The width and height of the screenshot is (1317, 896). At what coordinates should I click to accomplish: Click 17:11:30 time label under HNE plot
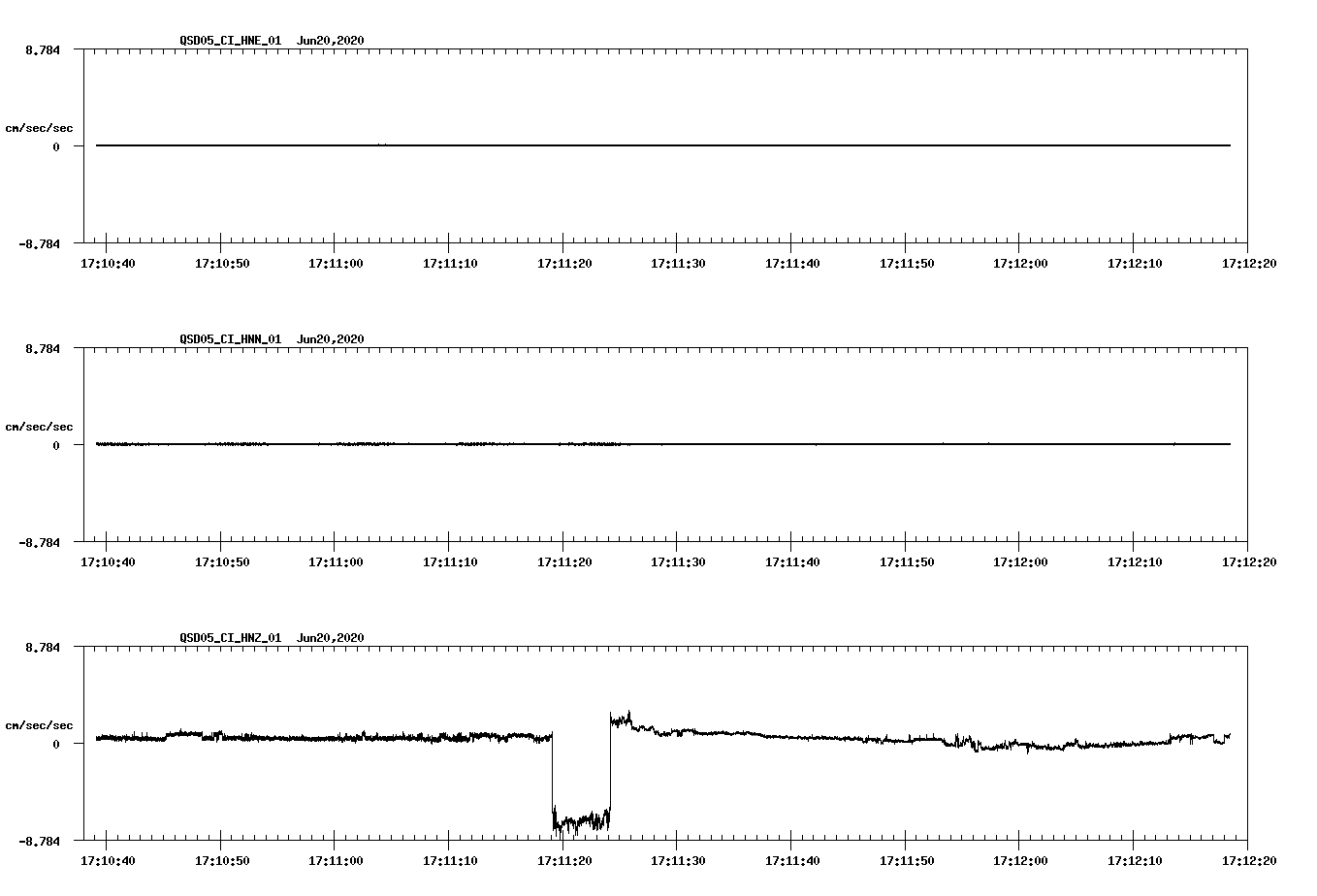click(x=678, y=263)
